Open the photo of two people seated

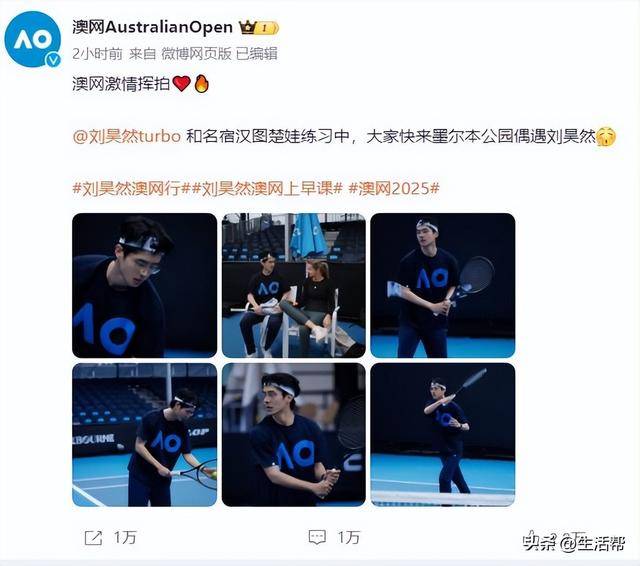coord(294,285)
